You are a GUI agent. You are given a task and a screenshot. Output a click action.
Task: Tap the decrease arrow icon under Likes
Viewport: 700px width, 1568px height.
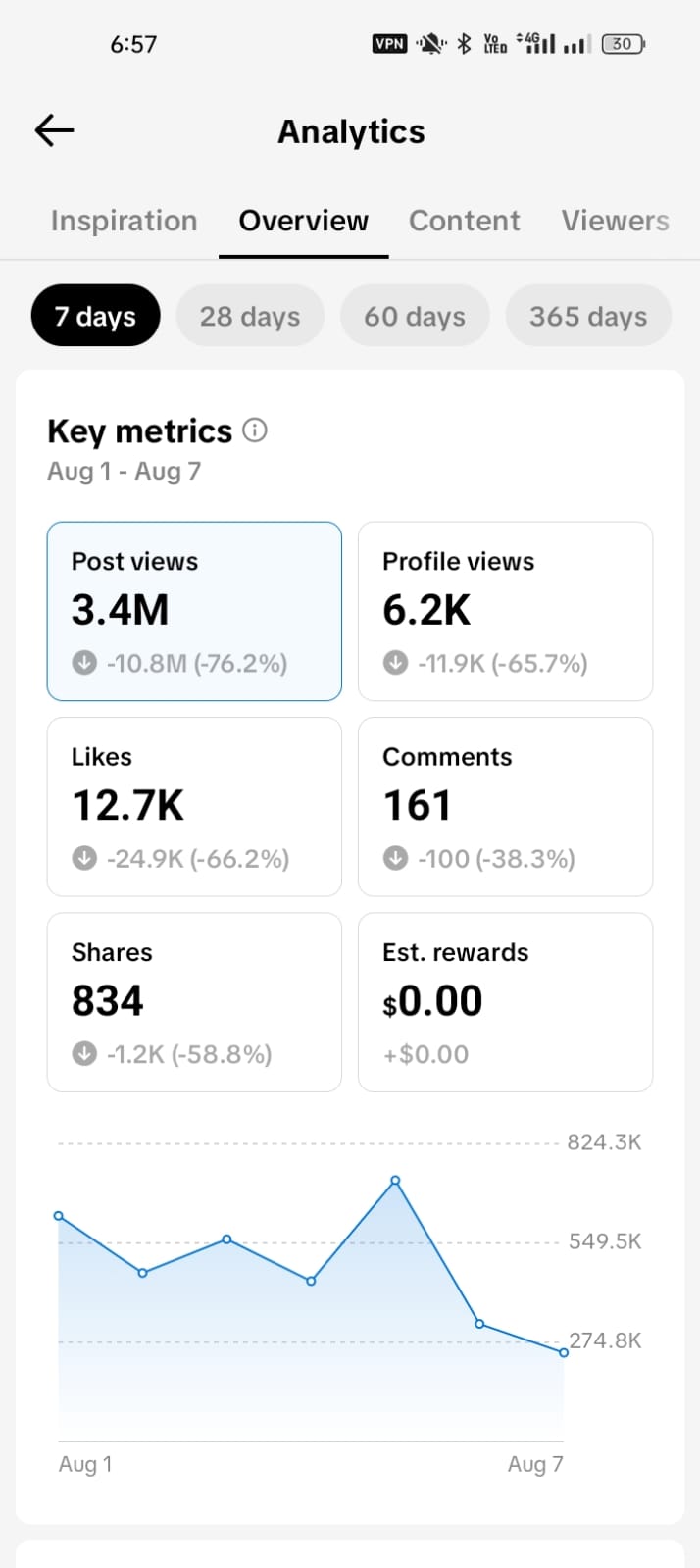coord(84,858)
